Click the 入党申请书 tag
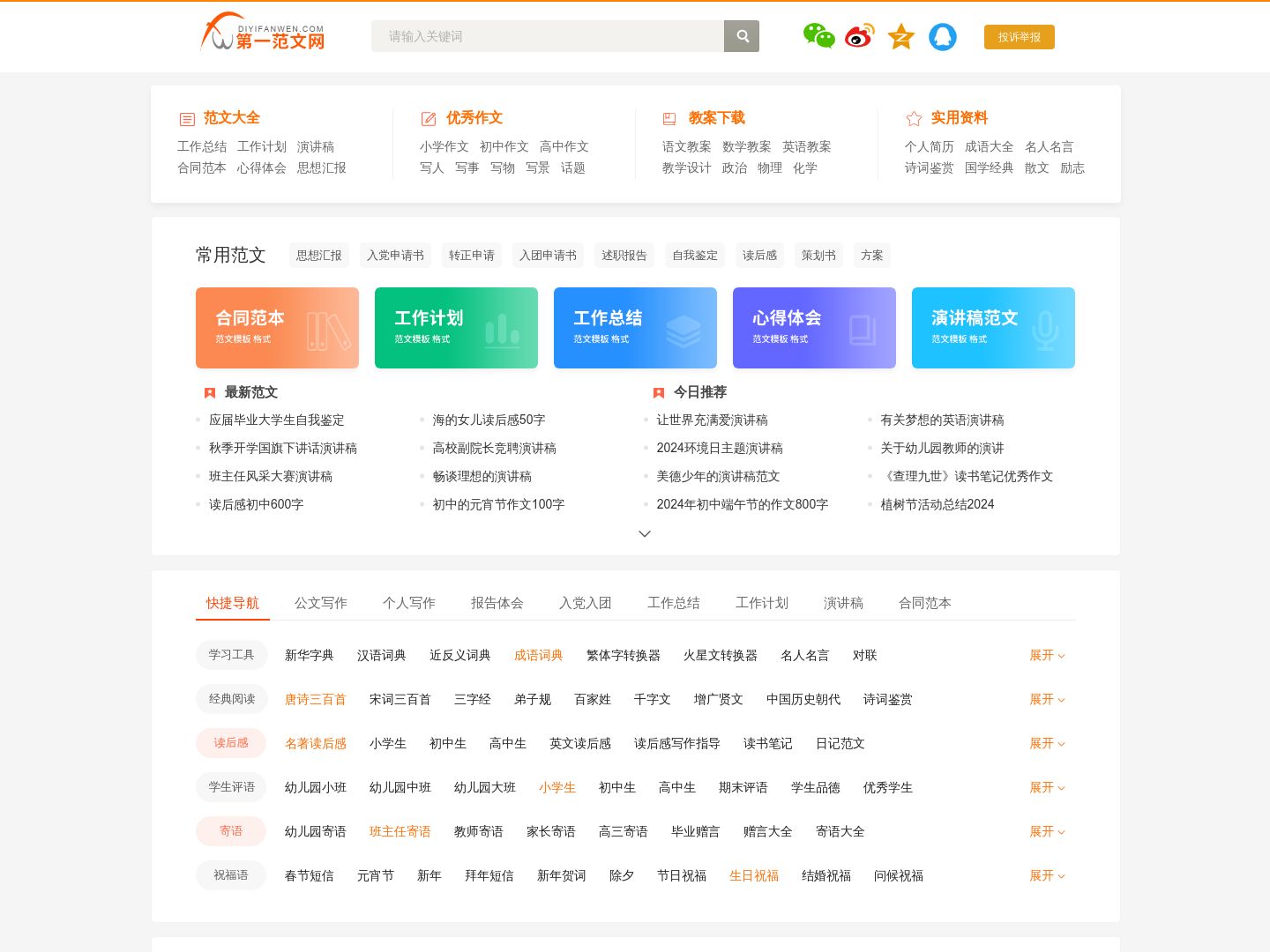Viewport: 1270px width, 952px height. [396, 255]
